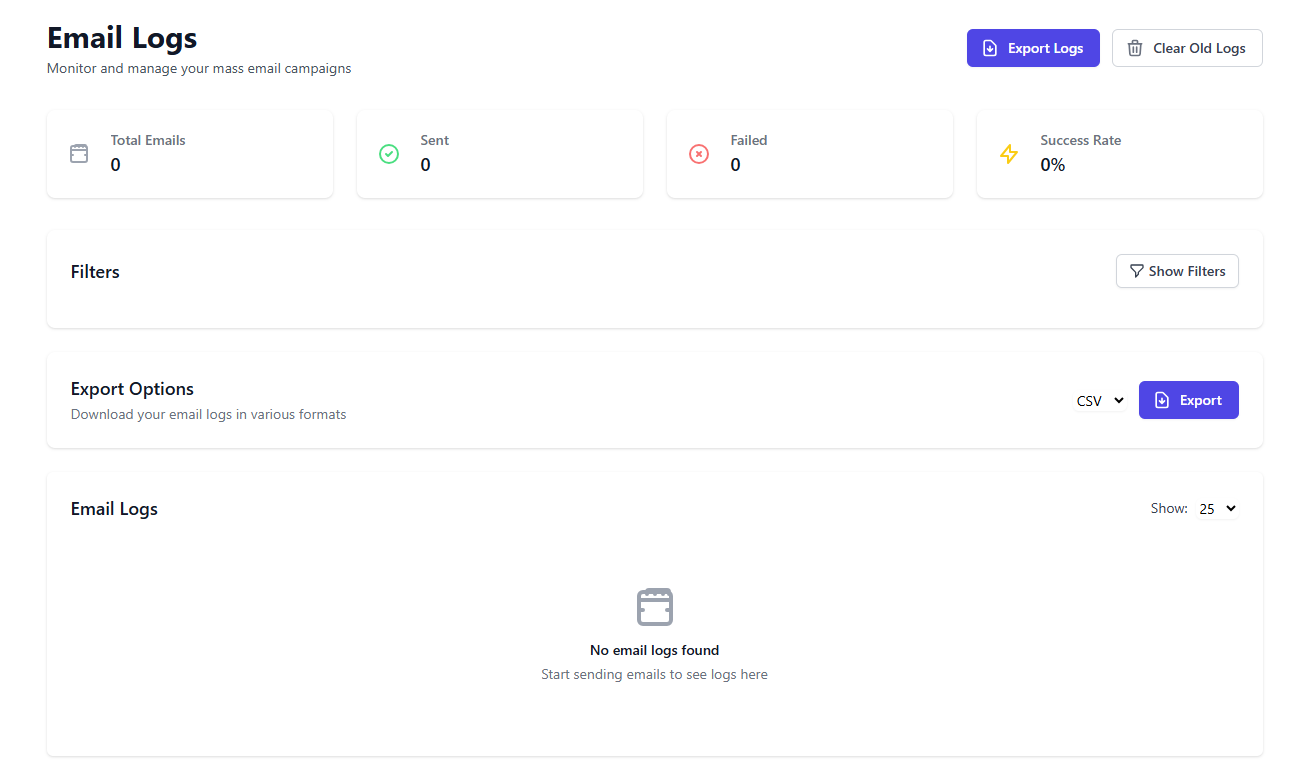Click the trash icon on Clear Old Logs
Image resolution: width=1291 pixels, height=769 pixels.
[x=1134, y=47]
